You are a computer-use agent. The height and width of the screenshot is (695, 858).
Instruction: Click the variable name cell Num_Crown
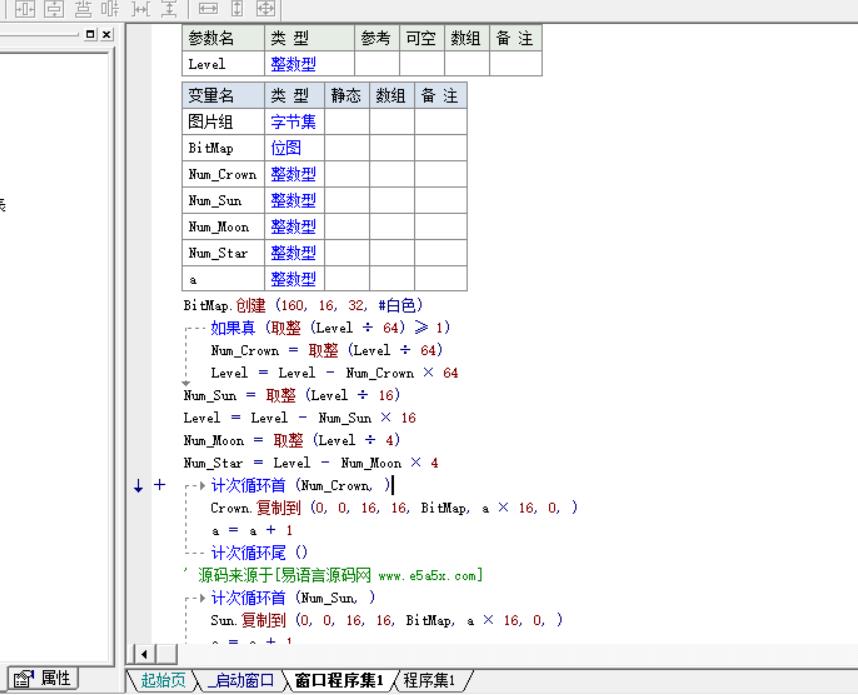tap(223, 173)
